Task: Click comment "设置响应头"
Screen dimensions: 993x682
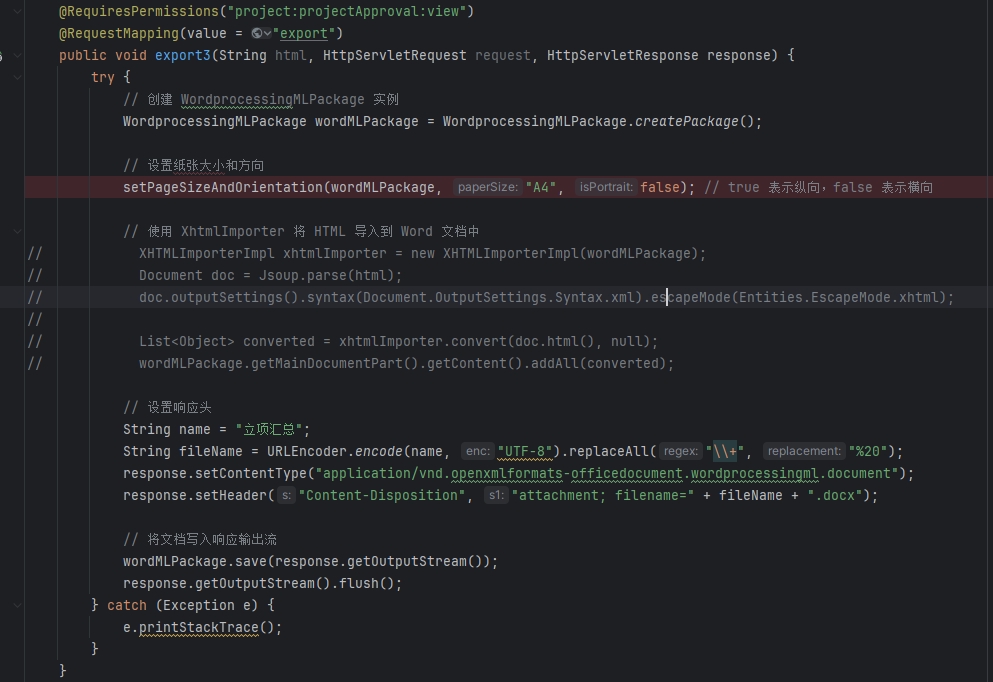Action: [167, 407]
